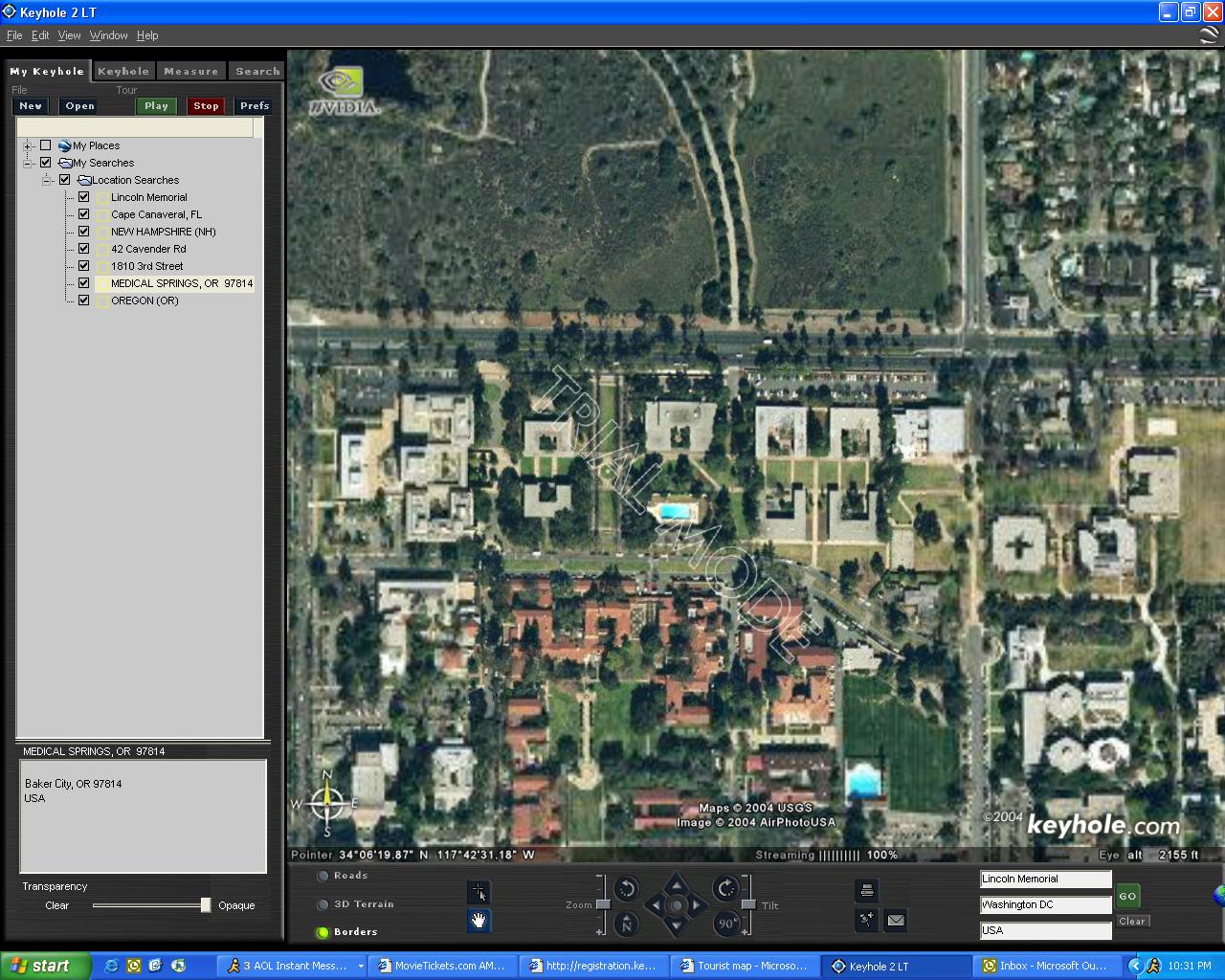1225x980 pixels.
Task: Click the Tilt slider handle
Action: (748, 904)
